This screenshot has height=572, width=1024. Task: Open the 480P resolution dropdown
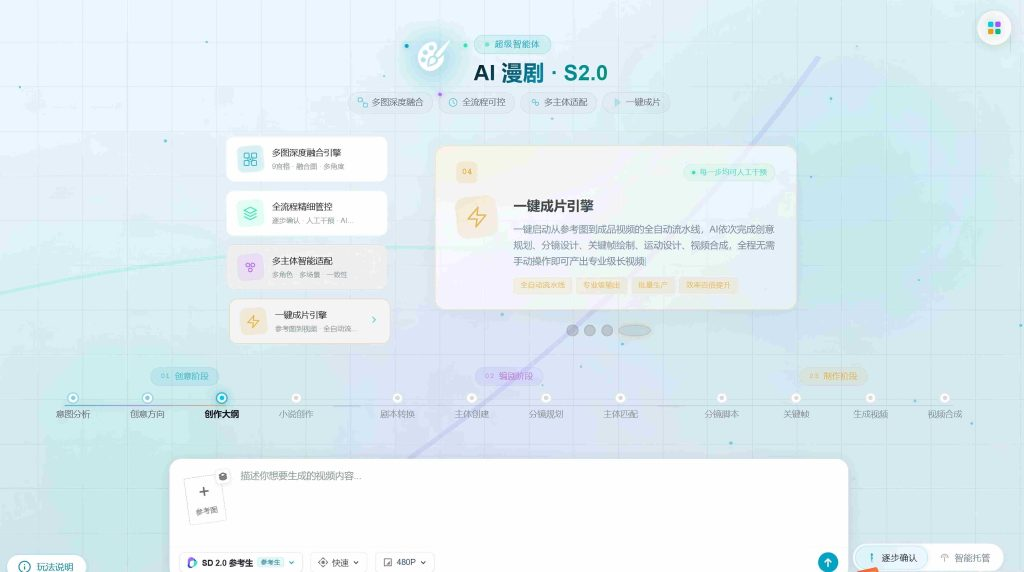coord(404,562)
